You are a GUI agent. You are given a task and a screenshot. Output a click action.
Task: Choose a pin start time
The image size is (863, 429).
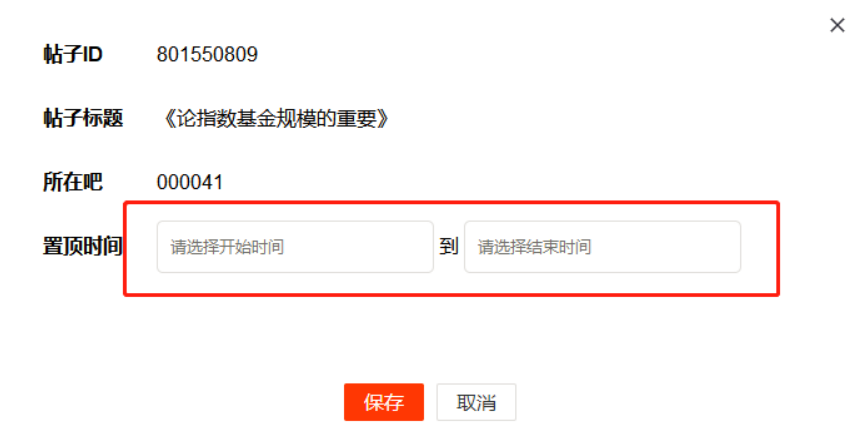click(x=295, y=247)
